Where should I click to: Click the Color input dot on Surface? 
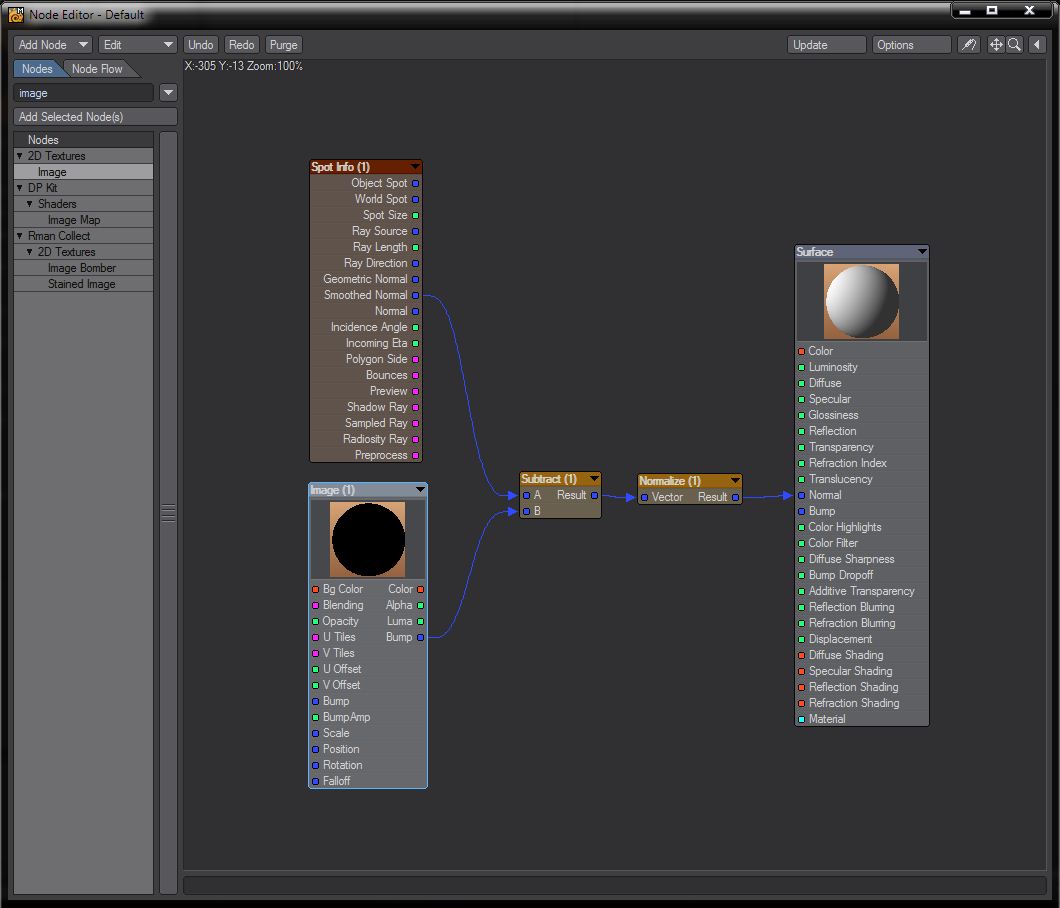pyautogui.click(x=802, y=351)
